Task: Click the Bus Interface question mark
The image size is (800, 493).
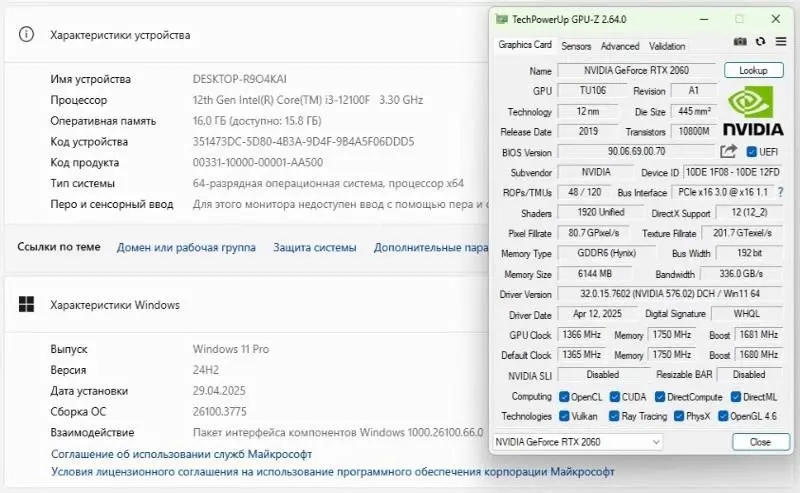Action: coord(780,192)
